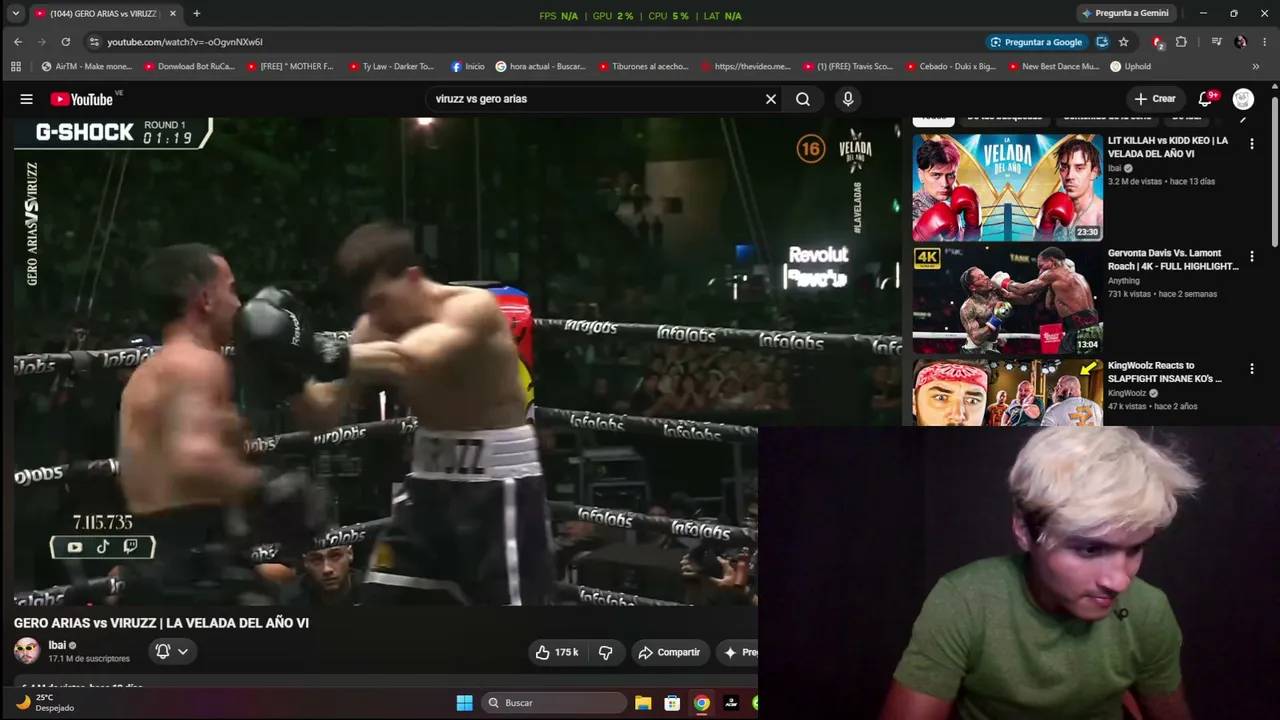Open the browser extensions puzzle icon
This screenshot has width=1280, height=720.
point(1181,42)
